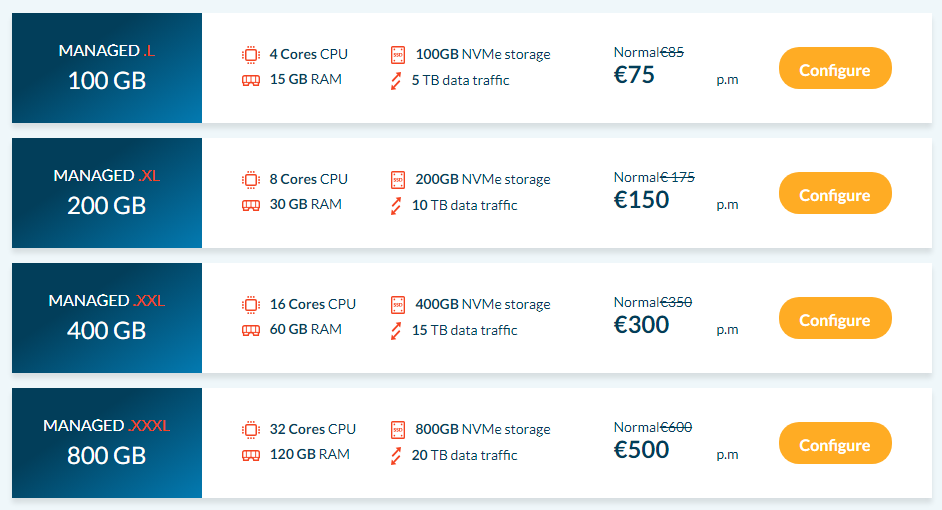This screenshot has width=942, height=510.
Task: Click the SSD icon beside 100GB NVMe storage
Action: (398, 55)
